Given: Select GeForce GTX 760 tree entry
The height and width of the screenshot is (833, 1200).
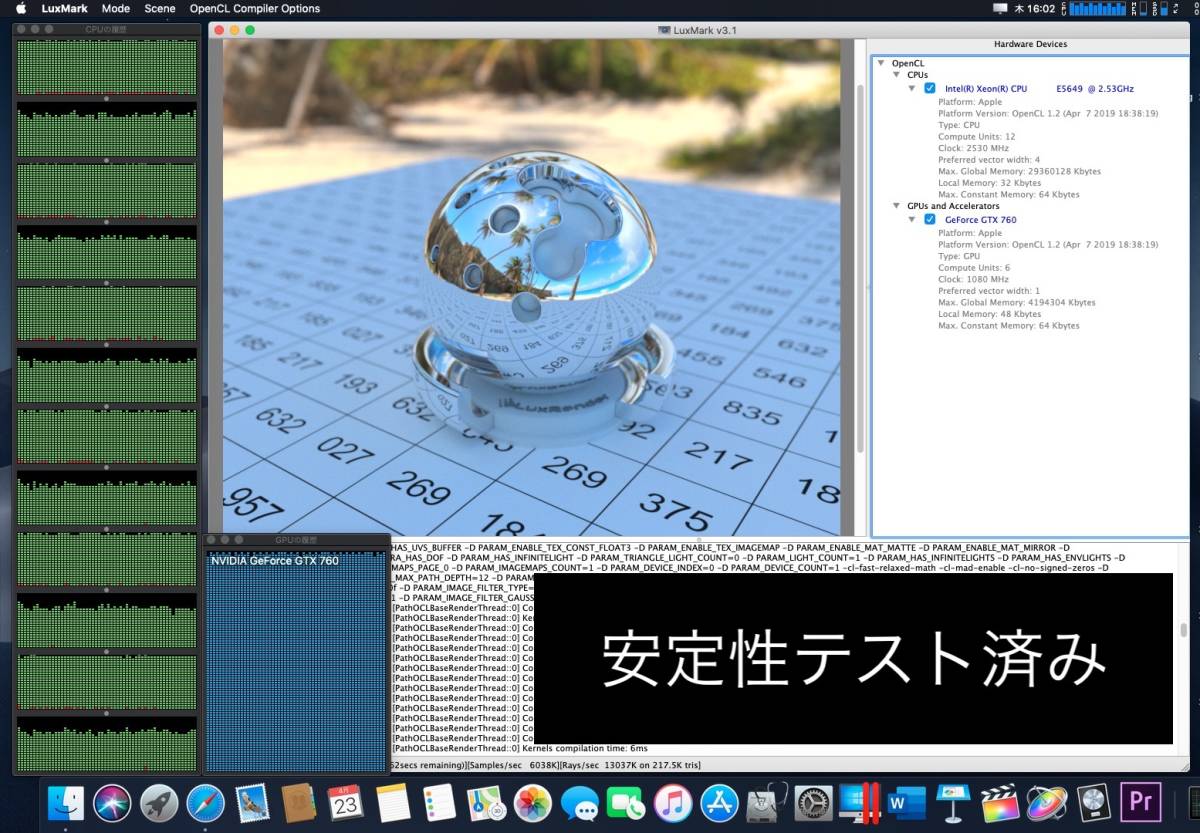Looking at the screenshot, I should (x=980, y=220).
